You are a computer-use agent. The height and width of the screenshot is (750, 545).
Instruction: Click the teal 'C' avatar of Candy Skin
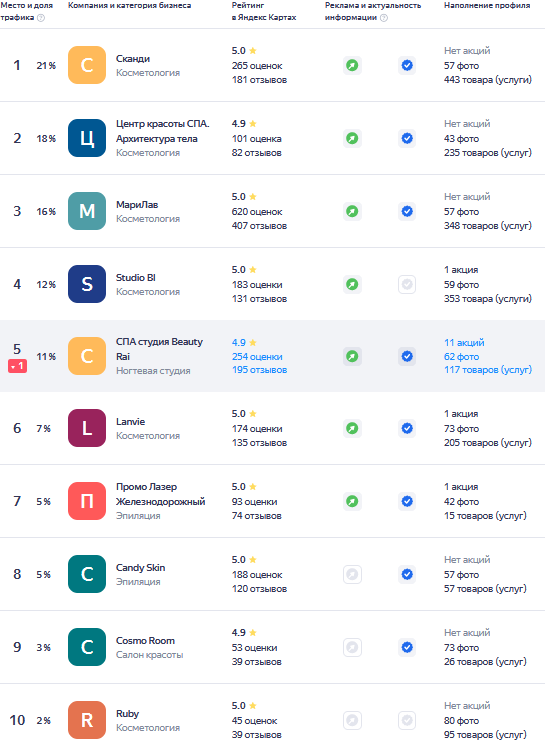(87, 574)
